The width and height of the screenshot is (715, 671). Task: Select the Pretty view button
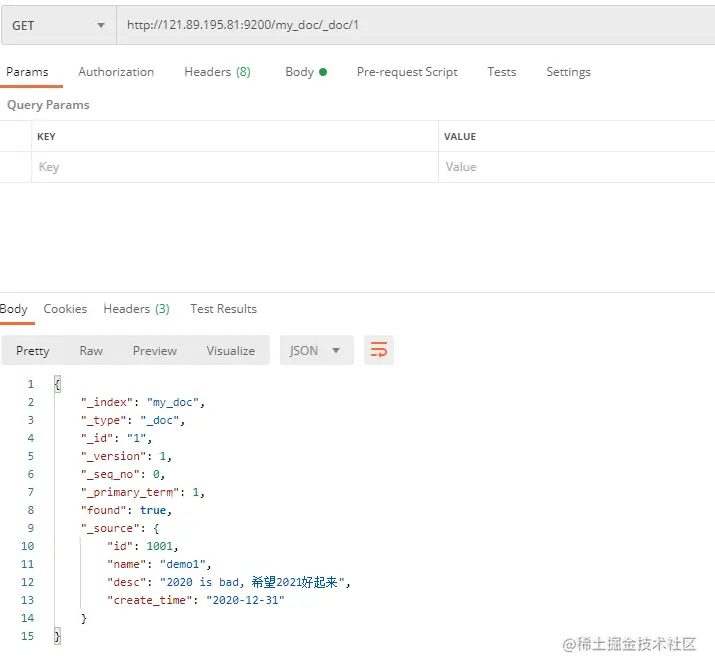(32, 351)
